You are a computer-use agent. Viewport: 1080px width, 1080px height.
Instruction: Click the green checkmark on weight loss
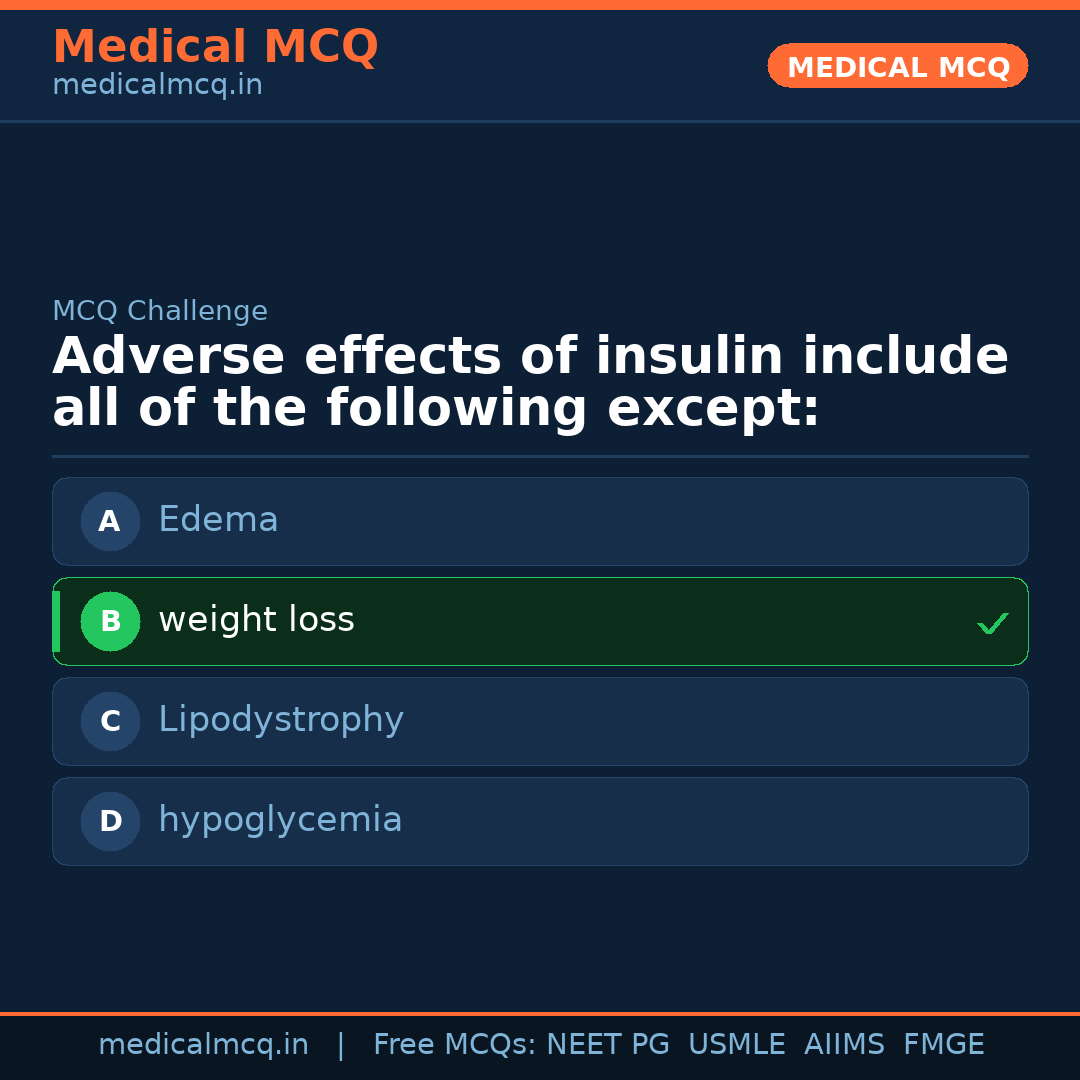tap(992, 624)
